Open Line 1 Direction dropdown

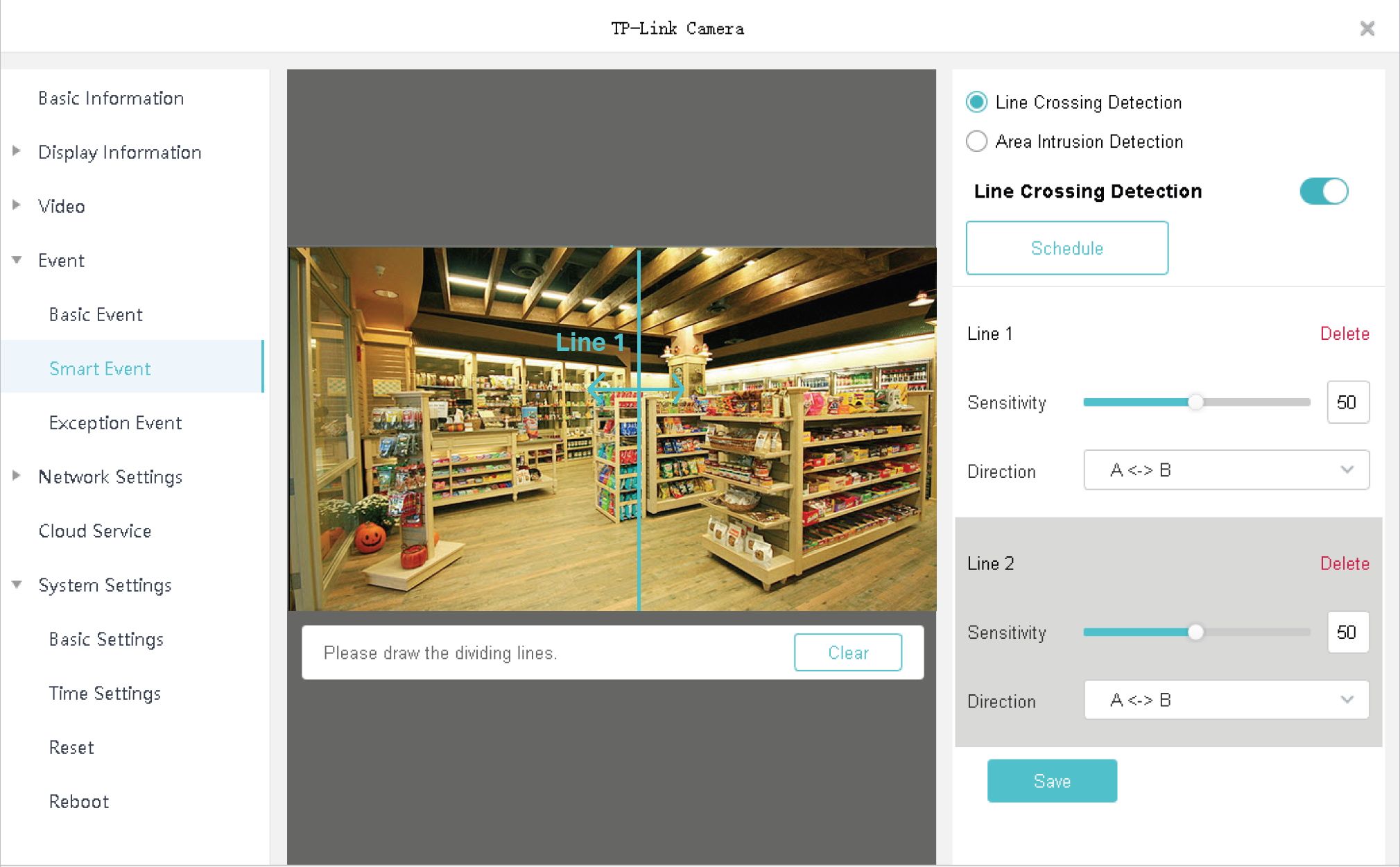coord(1225,470)
